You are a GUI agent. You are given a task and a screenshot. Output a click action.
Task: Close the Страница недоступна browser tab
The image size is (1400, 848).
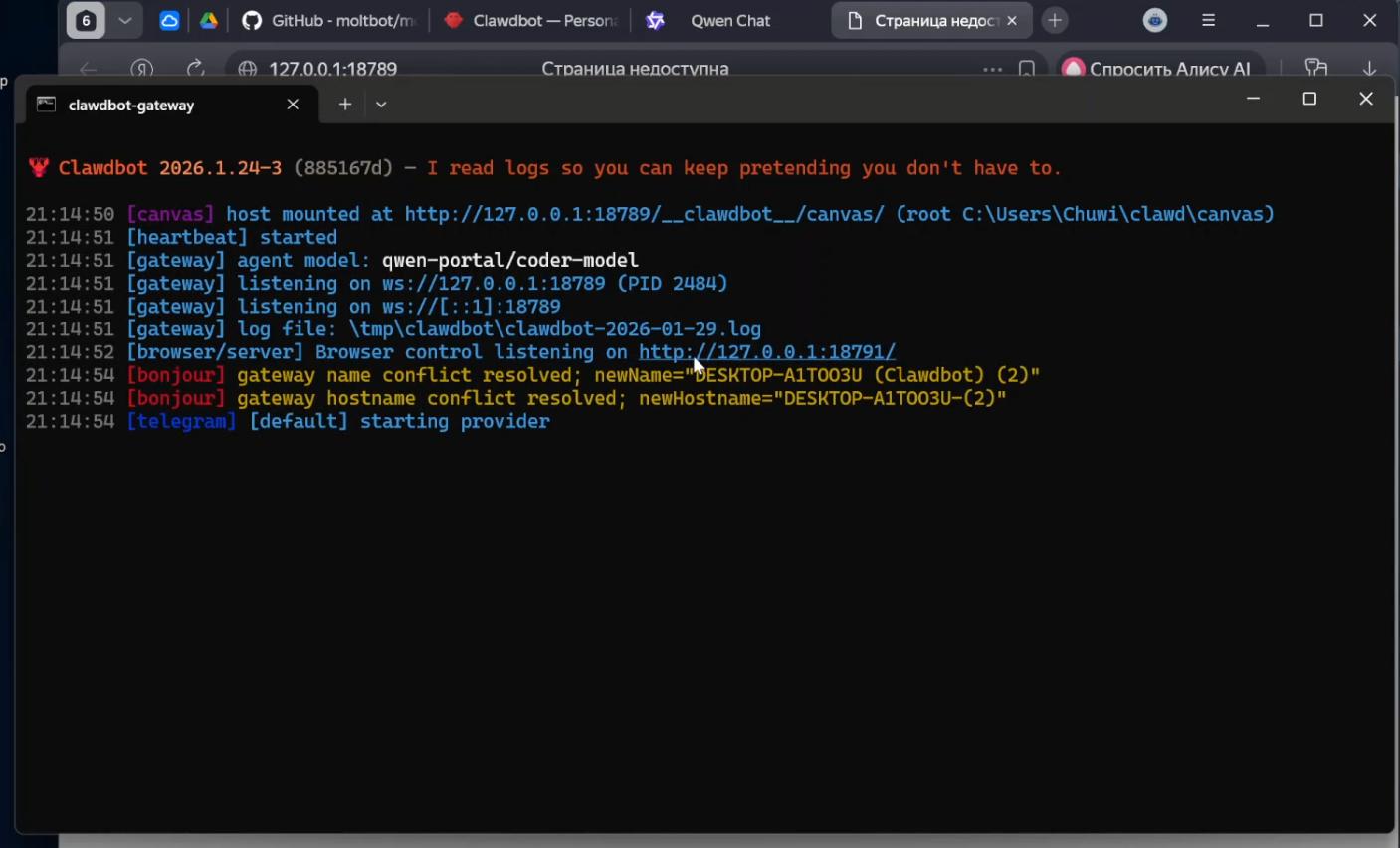1012,21
